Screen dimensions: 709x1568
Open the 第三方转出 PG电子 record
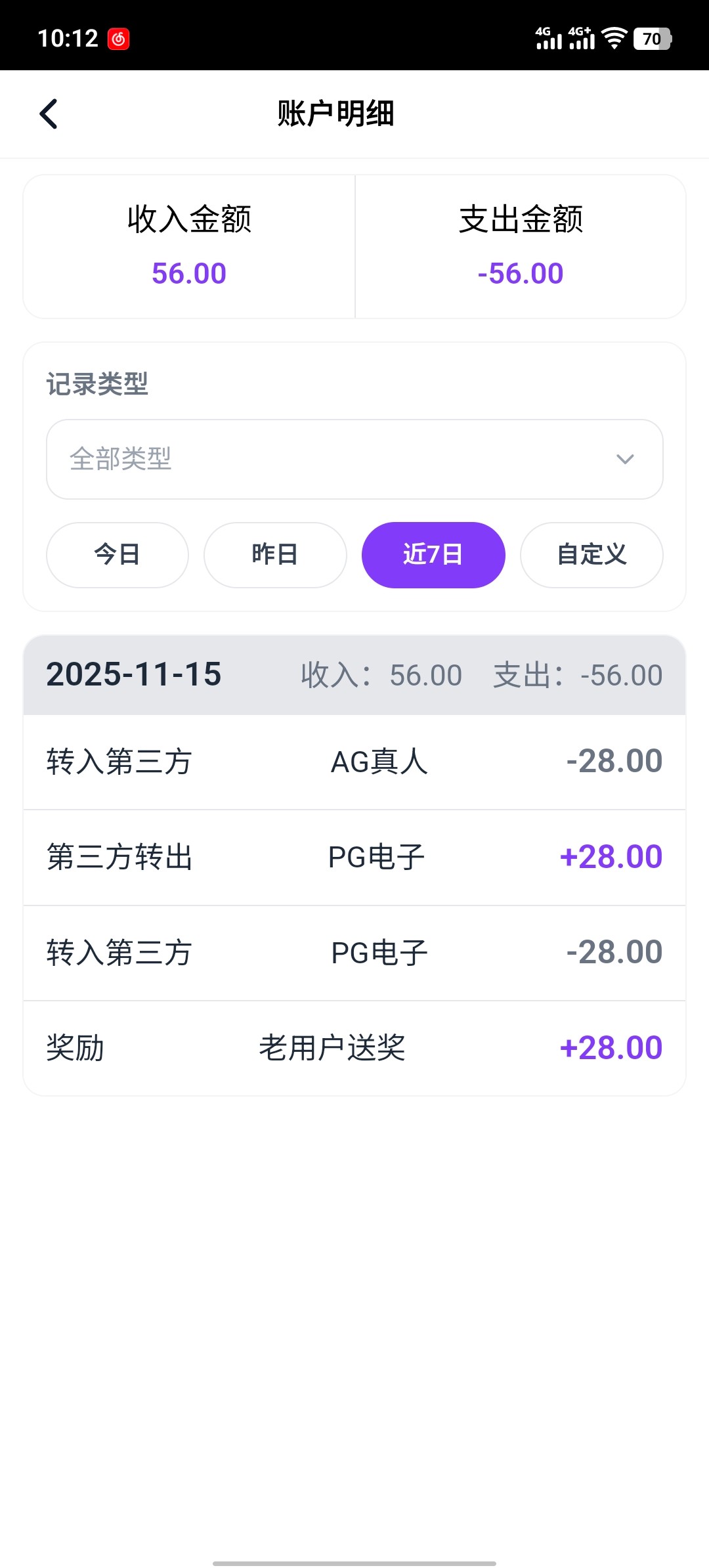coord(354,858)
